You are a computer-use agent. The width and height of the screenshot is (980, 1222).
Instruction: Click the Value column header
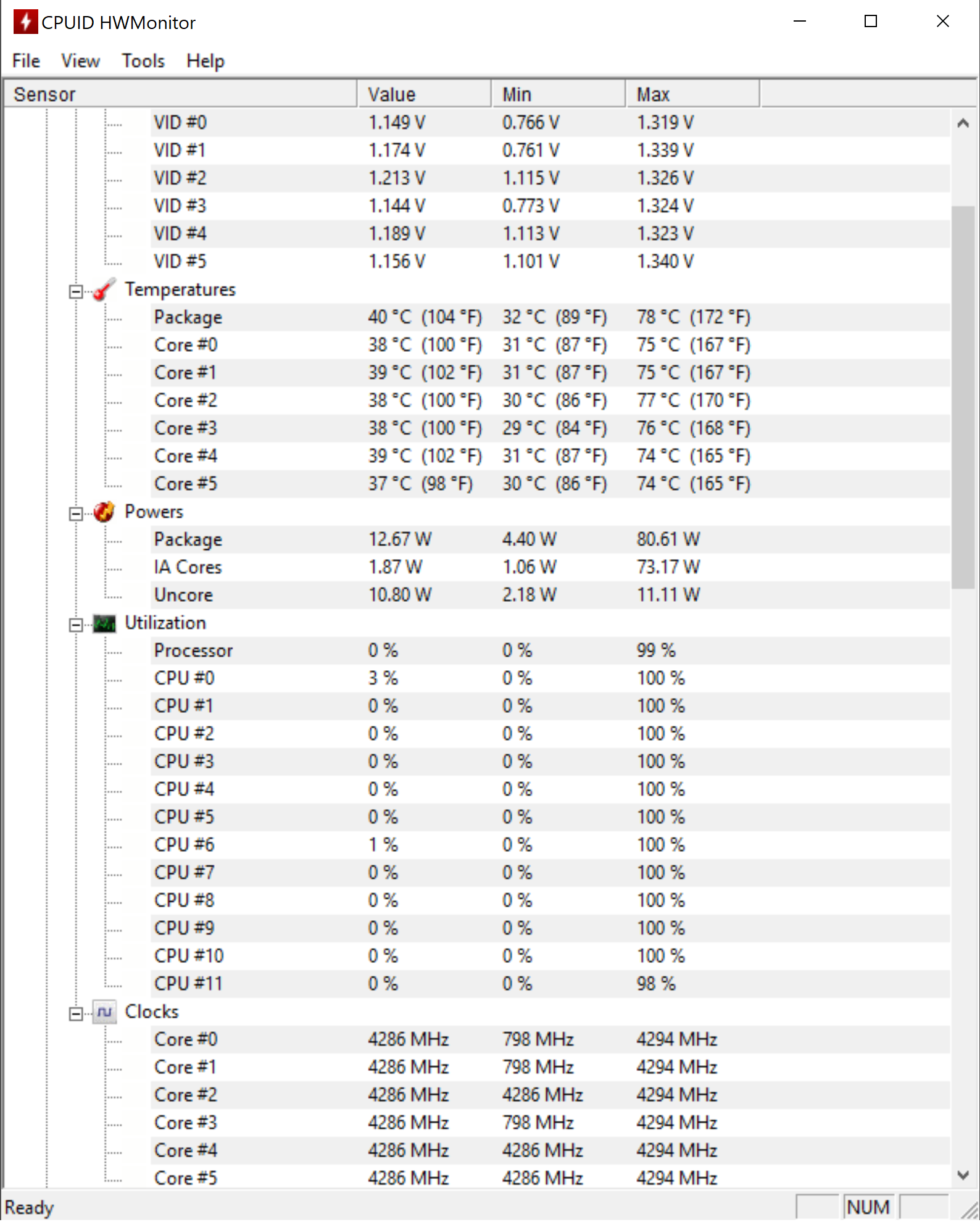click(424, 94)
